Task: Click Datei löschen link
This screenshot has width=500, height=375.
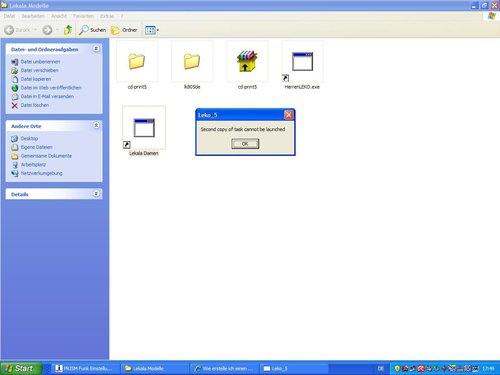Action: click(x=35, y=105)
